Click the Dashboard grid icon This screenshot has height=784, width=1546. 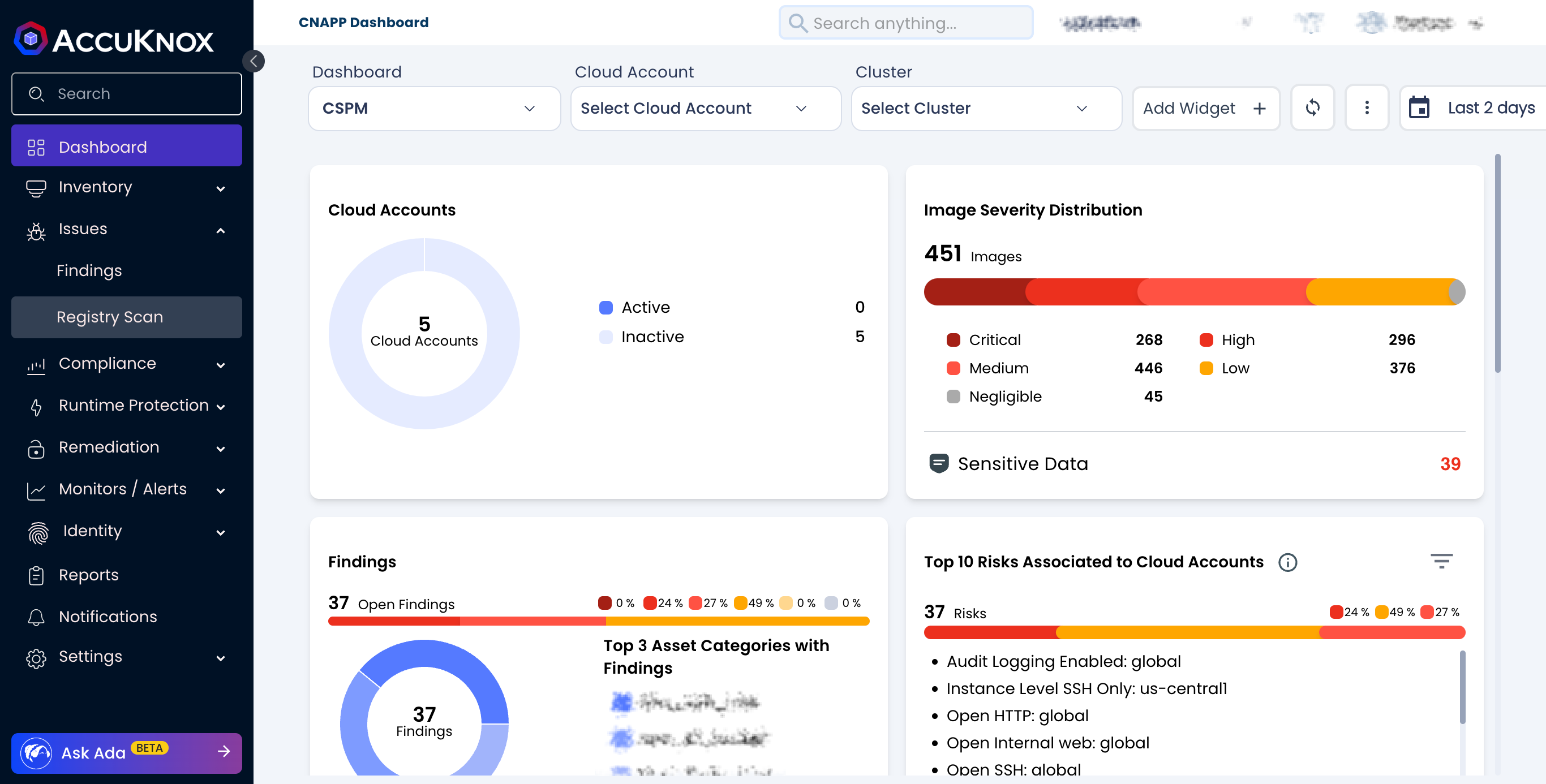tap(36, 147)
